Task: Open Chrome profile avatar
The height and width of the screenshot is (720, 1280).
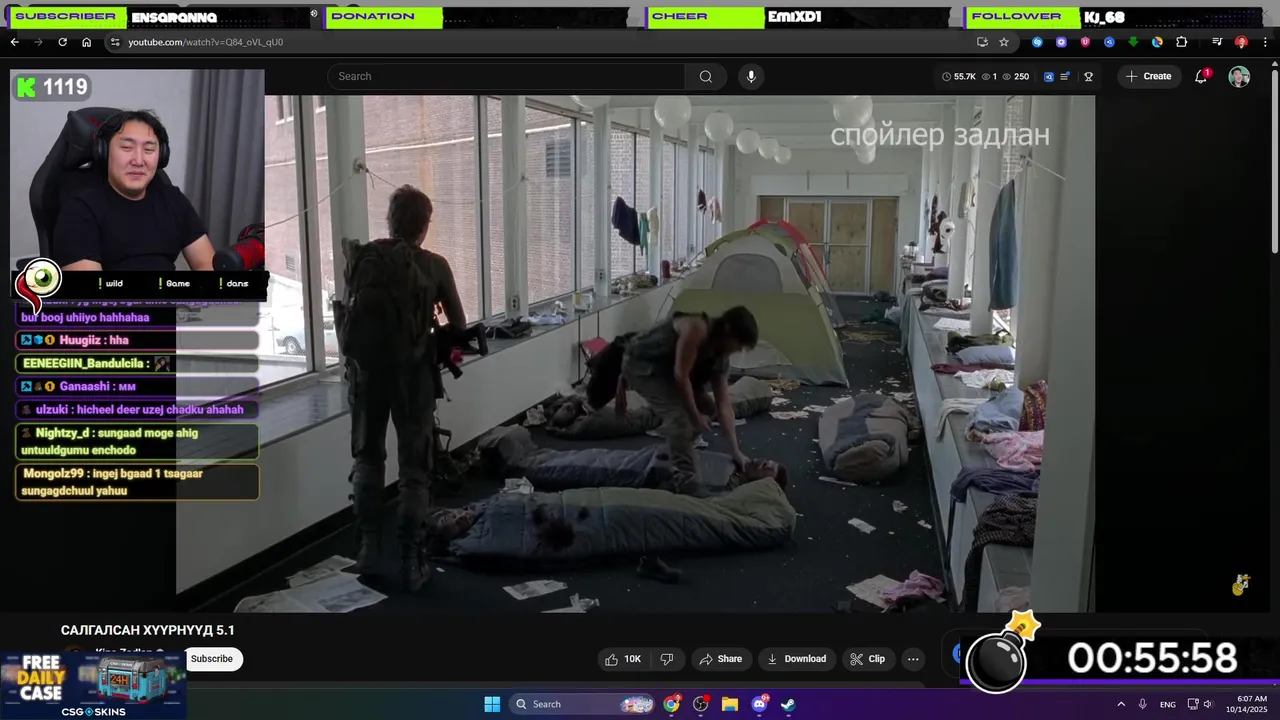Action: point(1241,42)
